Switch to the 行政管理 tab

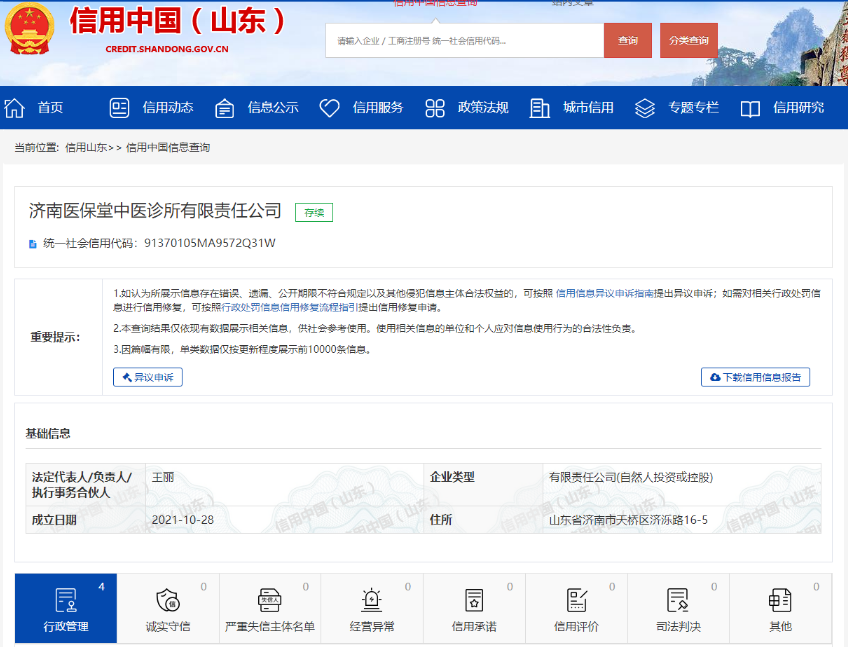(x=66, y=608)
